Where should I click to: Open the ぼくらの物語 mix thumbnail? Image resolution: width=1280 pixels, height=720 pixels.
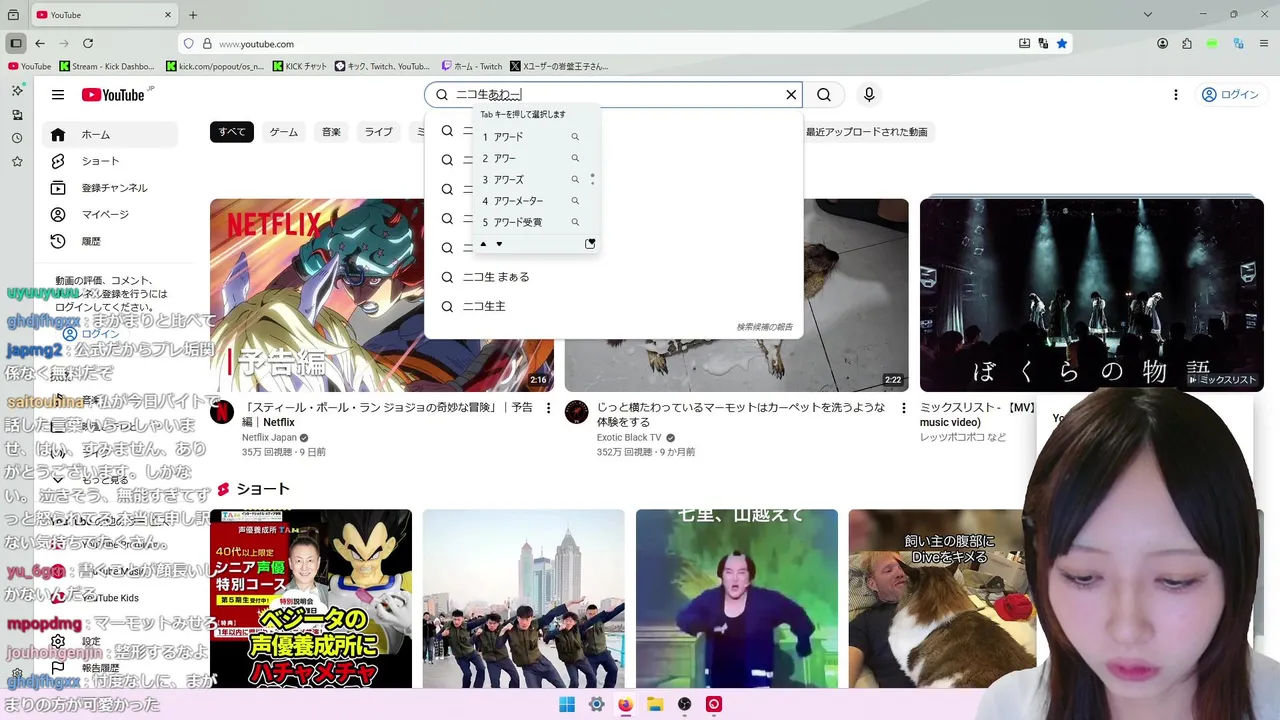coord(1092,295)
